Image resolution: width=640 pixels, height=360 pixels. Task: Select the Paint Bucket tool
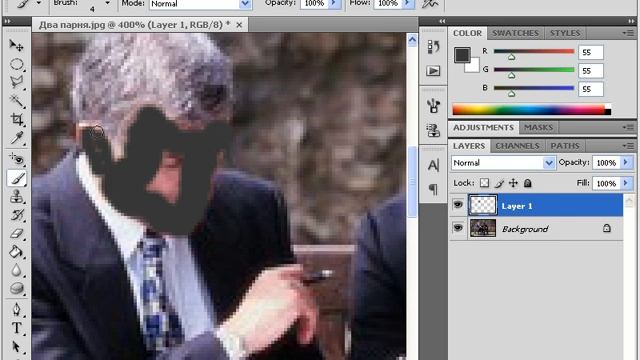[16, 252]
